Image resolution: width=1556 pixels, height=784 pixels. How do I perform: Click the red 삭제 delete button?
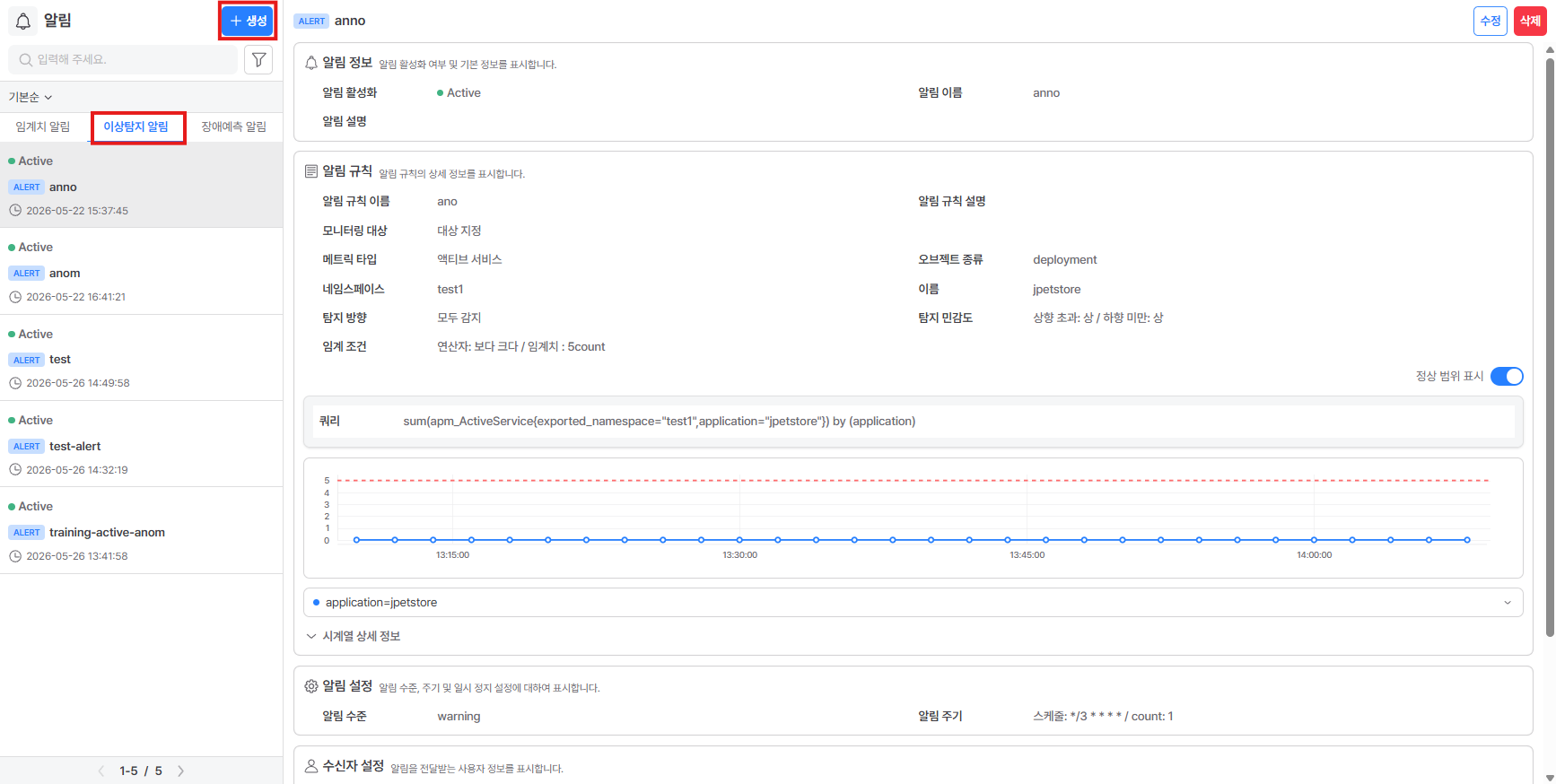point(1530,21)
